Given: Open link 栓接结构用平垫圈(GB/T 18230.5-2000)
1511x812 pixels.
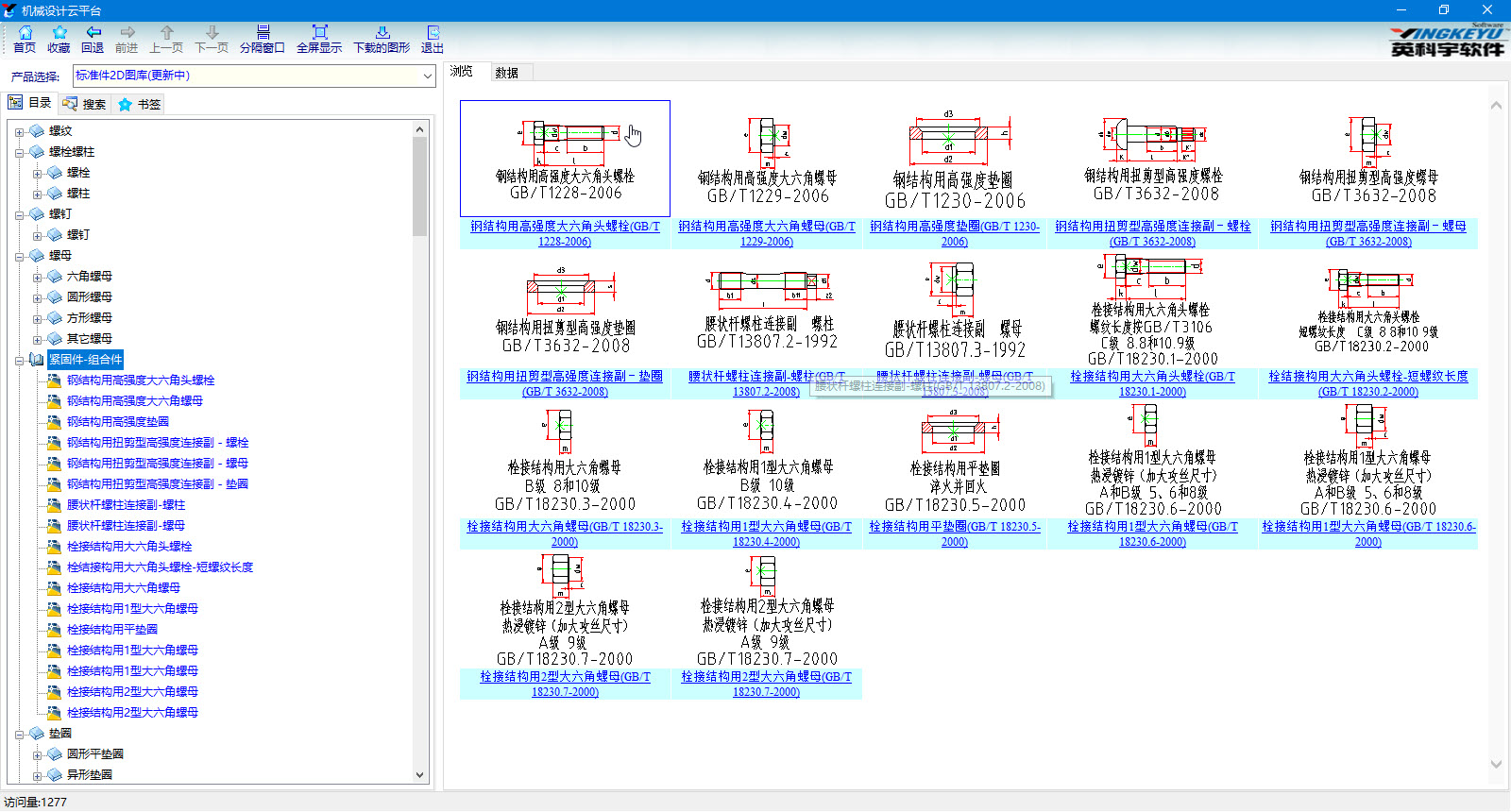Looking at the screenshot, I should pos(954,533).
